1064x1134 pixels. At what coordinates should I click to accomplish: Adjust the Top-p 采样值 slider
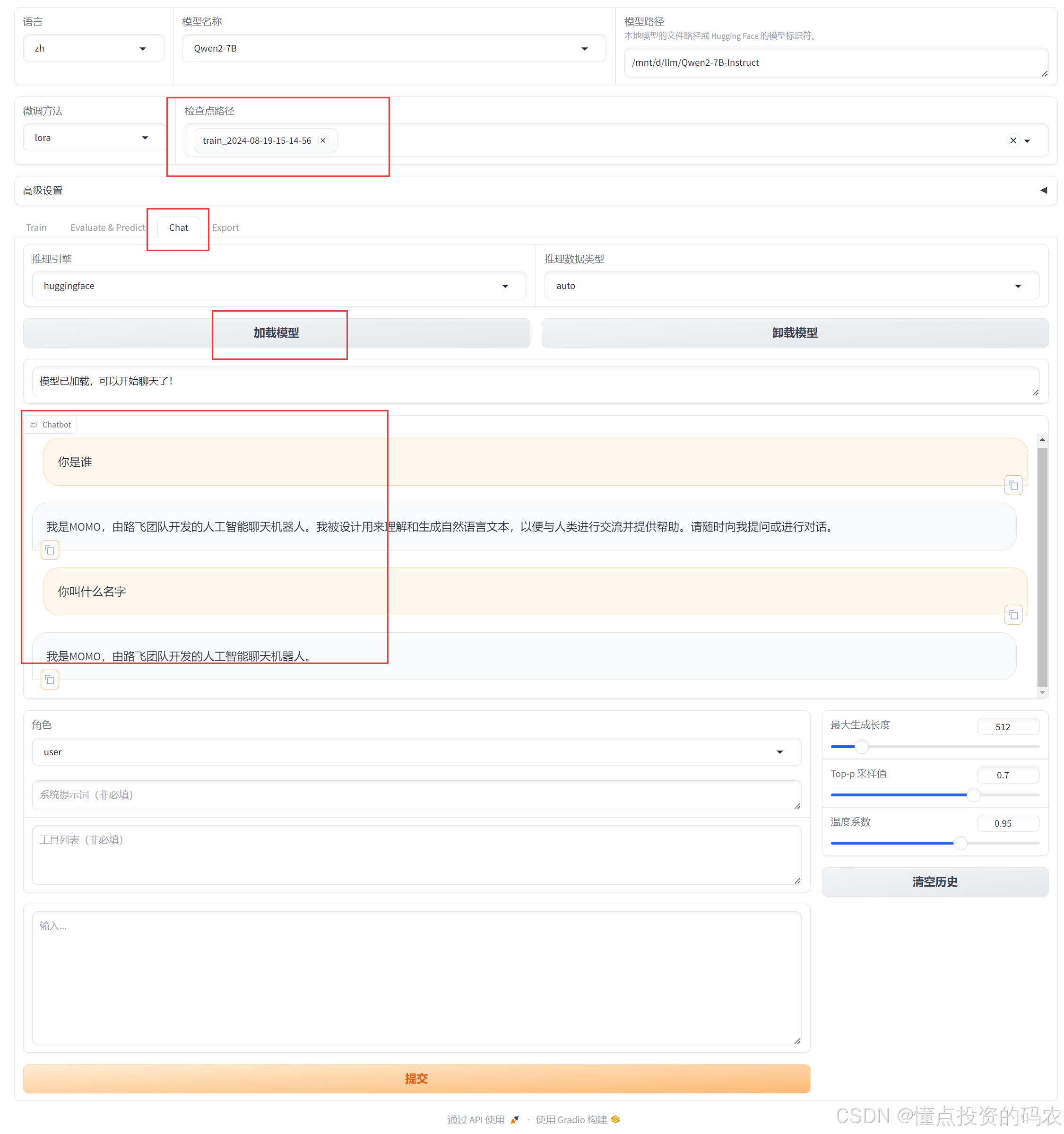coord(973,794)
